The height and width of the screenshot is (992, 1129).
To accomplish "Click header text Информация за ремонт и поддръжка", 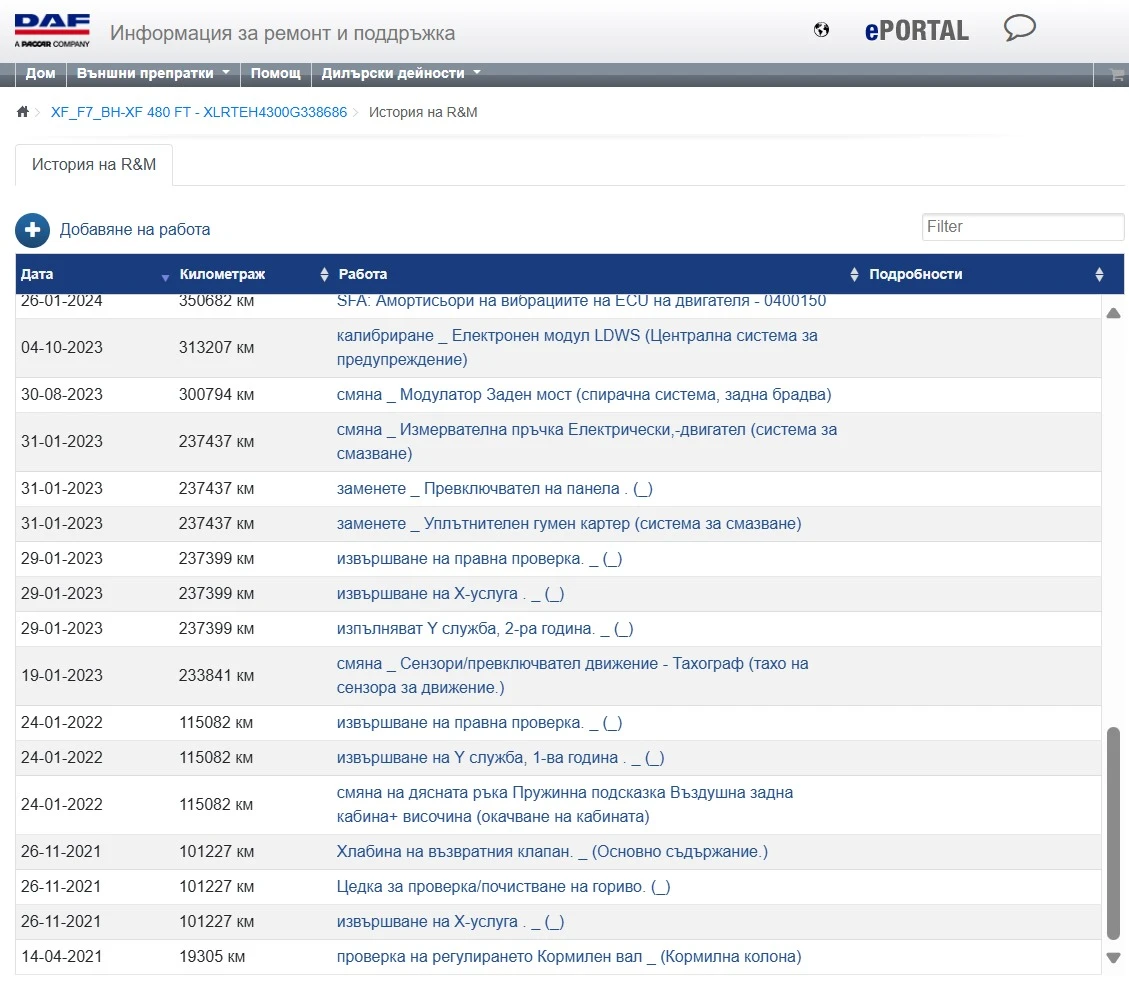I will point(282,33).
